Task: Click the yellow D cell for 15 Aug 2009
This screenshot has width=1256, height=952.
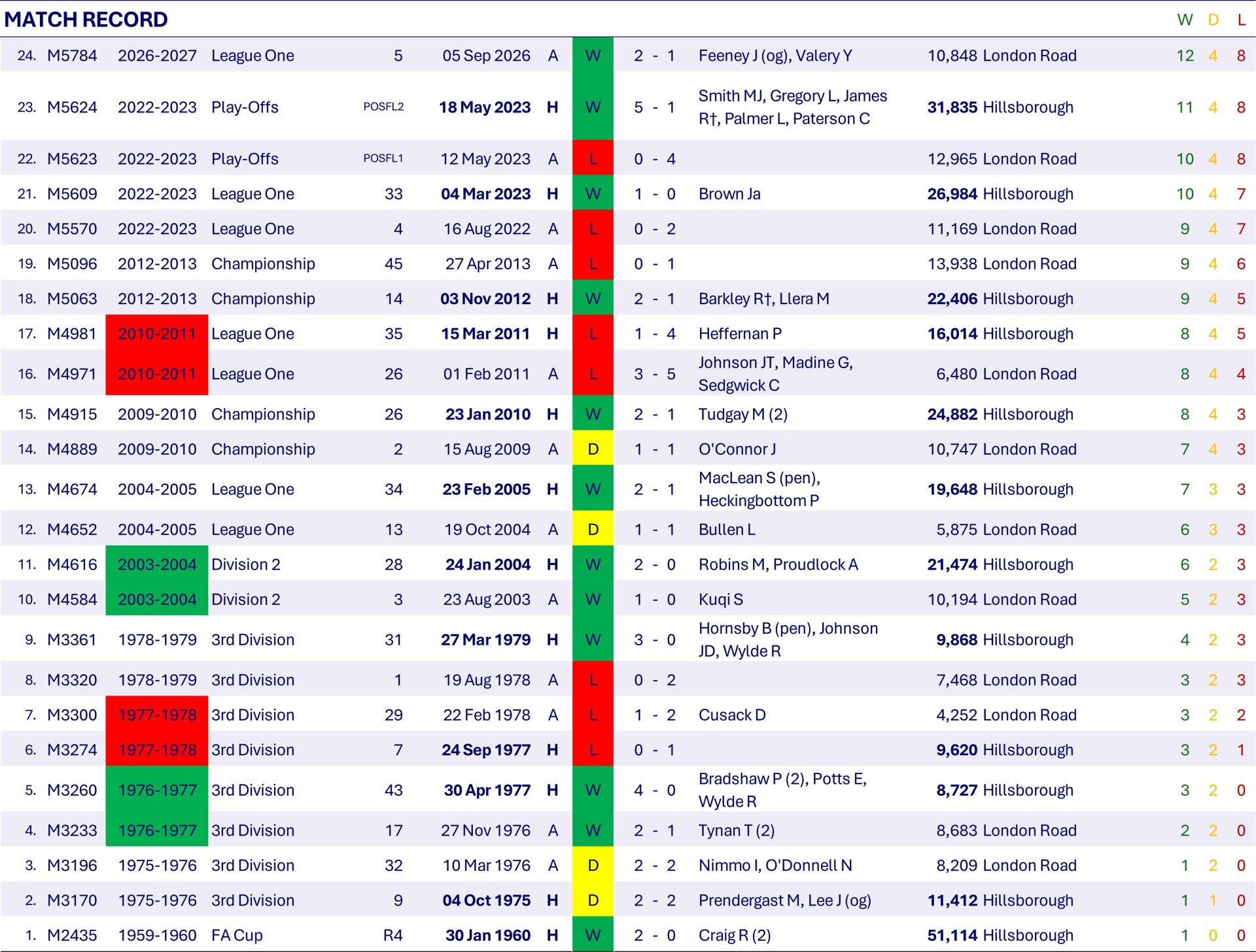Action: coord(593,449)
